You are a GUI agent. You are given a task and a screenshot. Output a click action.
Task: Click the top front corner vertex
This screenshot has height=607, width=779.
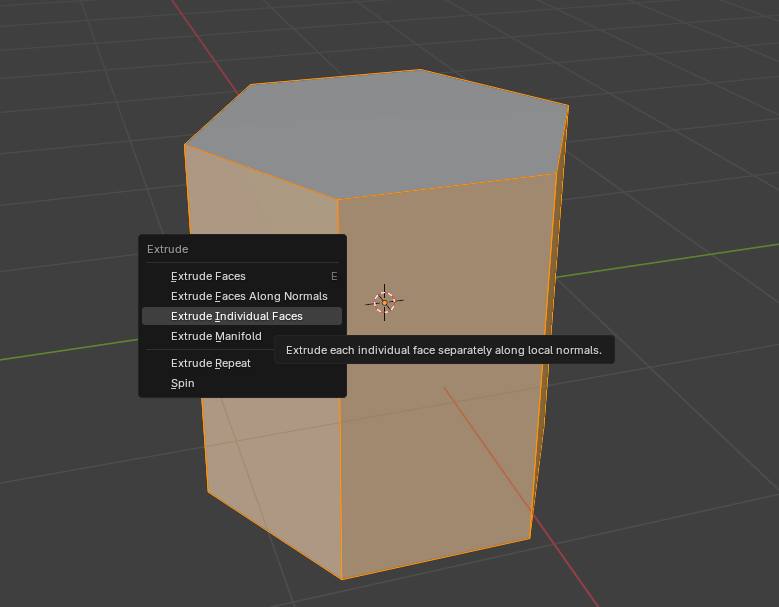coord(338,199)
